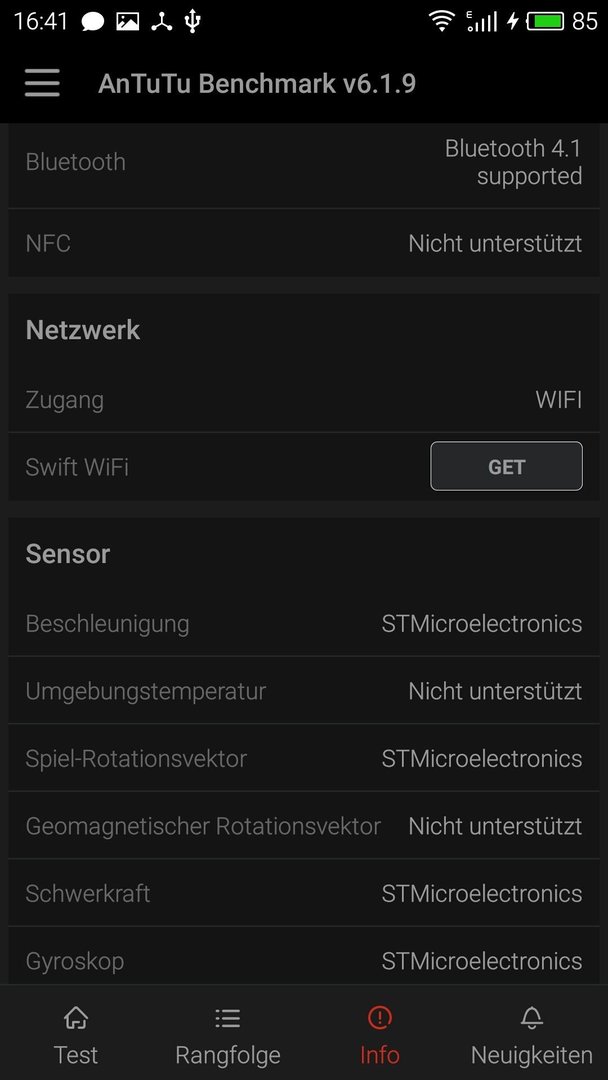
Task: Select the red Info icon
Action: pyautogui.click(x=379, y=1017)
